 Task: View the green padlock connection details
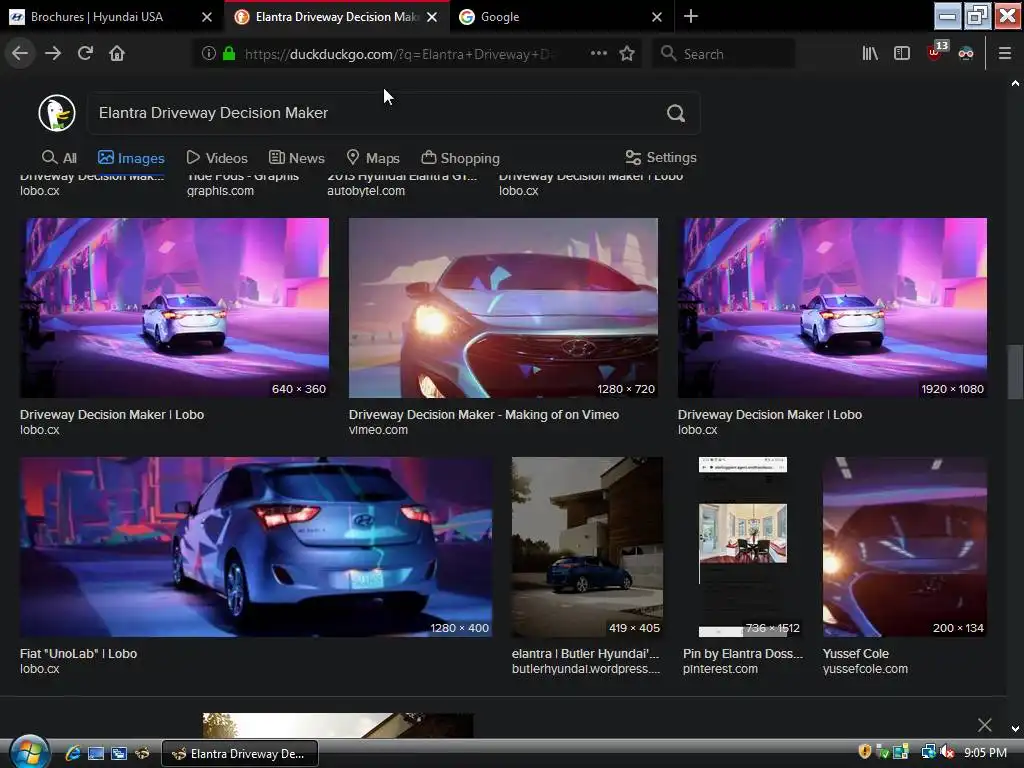click(229, 54)
